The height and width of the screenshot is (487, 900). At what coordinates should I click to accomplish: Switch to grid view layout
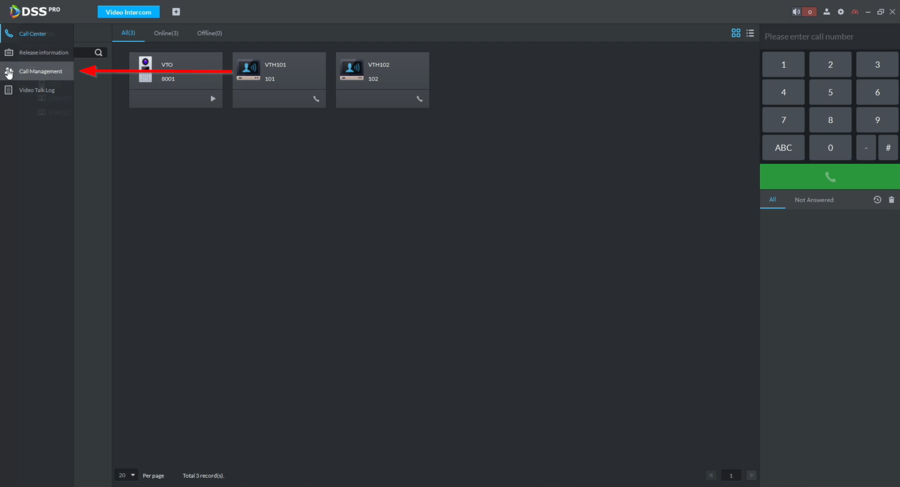(736, 33)
